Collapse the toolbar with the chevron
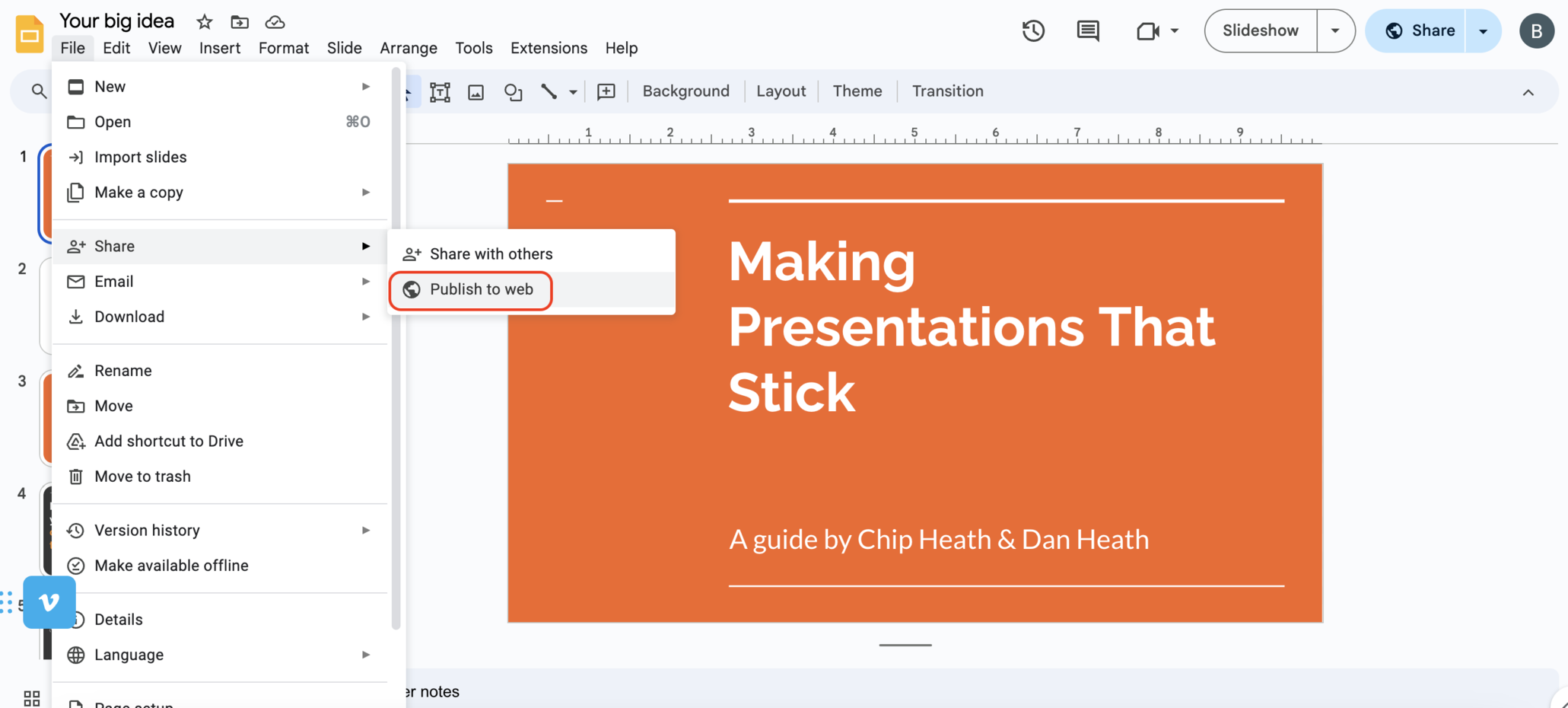The width and height of the screenshot is (1568, 708). tap(1528, 92)
